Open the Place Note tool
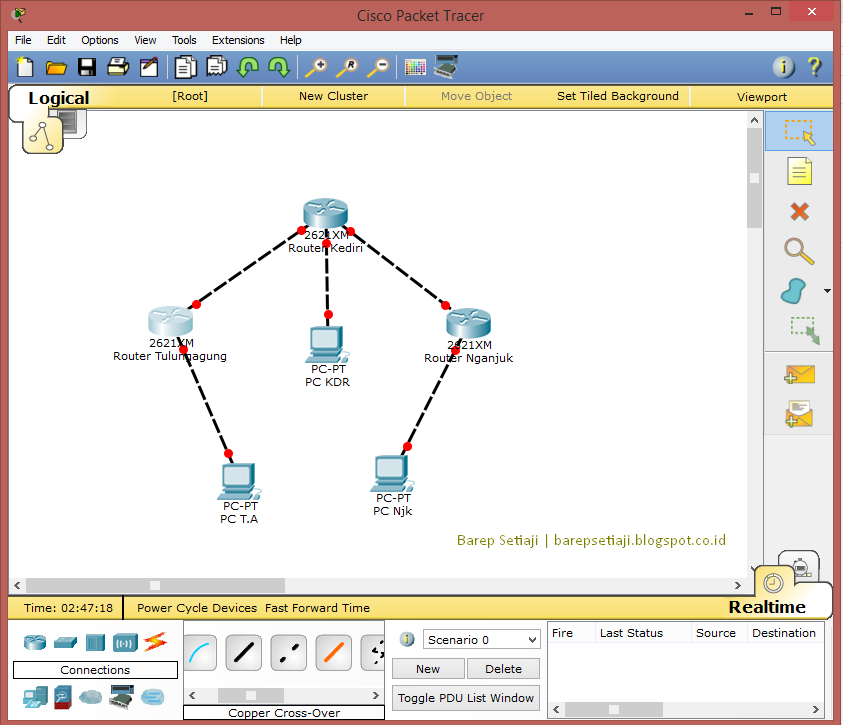843x725 pixels. 799,171
